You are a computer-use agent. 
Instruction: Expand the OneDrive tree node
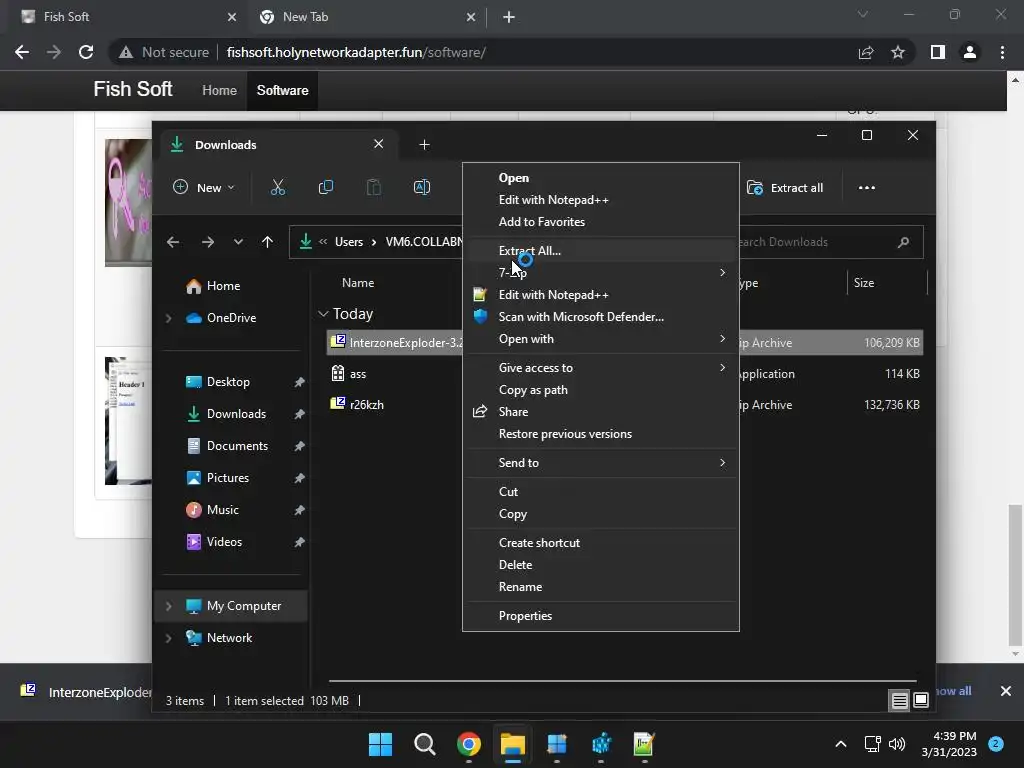(168, 318)
